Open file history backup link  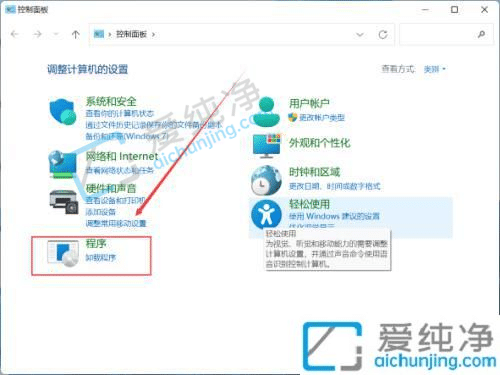[154, 125]
